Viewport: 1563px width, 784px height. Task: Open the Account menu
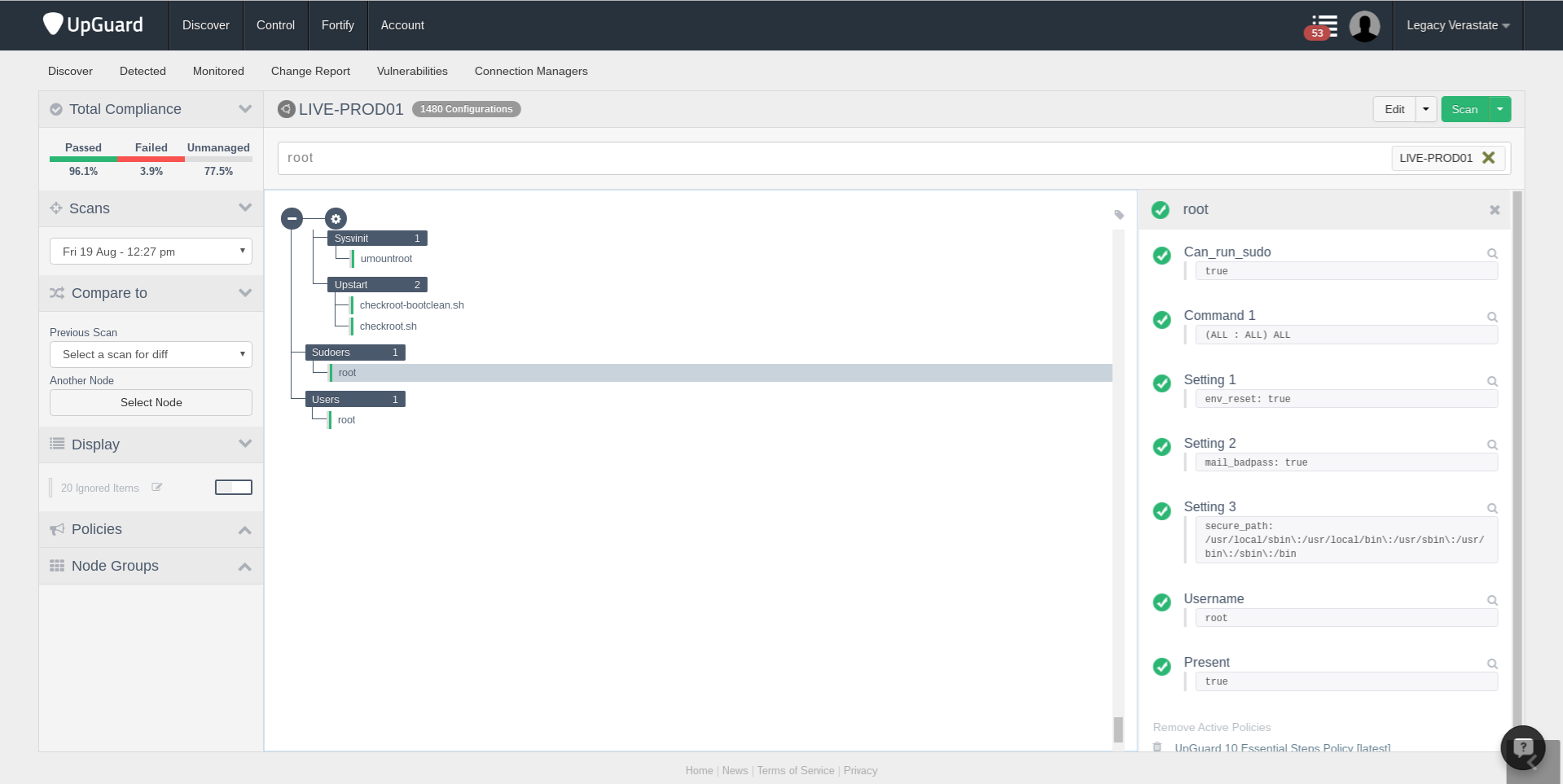pyautogui.click(x=402, y=25)
